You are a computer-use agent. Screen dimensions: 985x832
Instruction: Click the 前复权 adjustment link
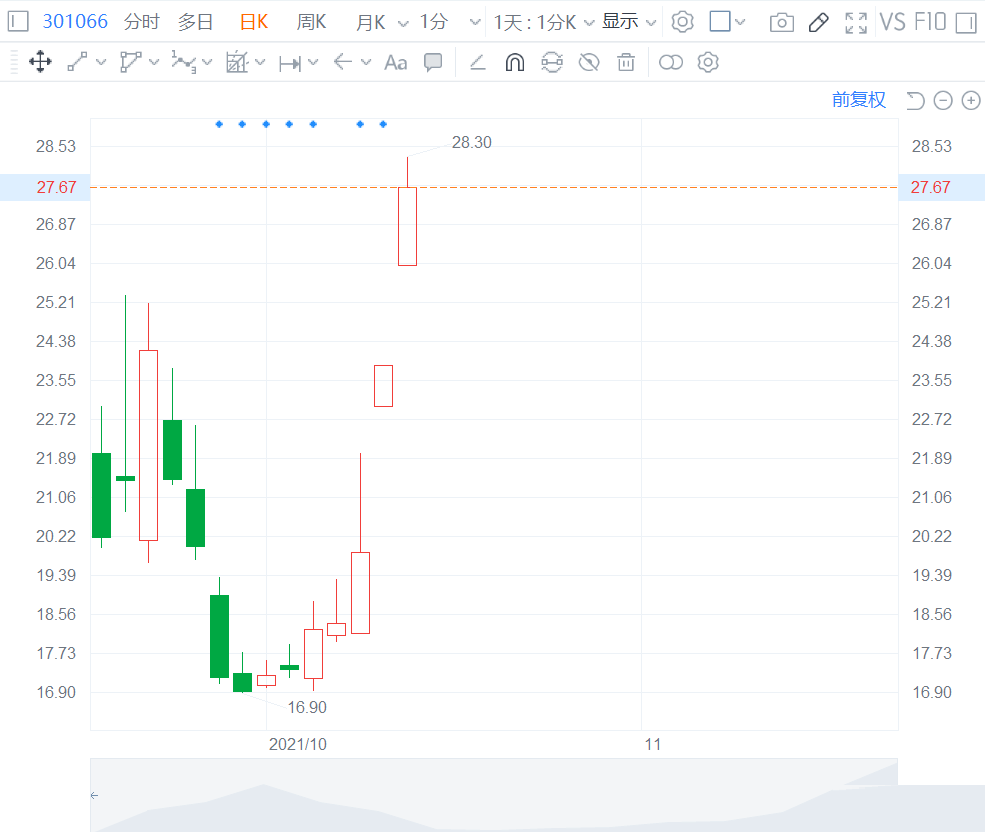(x=859, y=100)
